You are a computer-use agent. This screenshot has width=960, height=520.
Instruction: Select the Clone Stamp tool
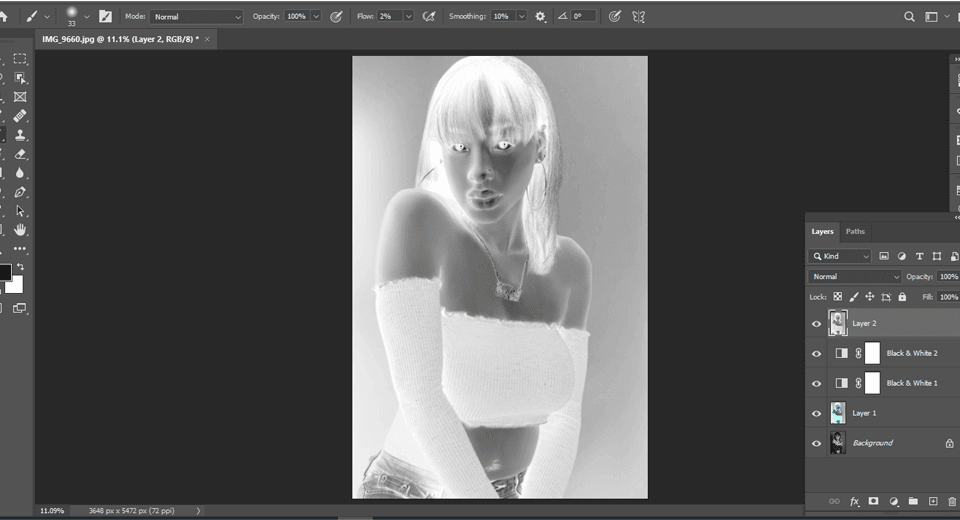(x=20, y=135)
